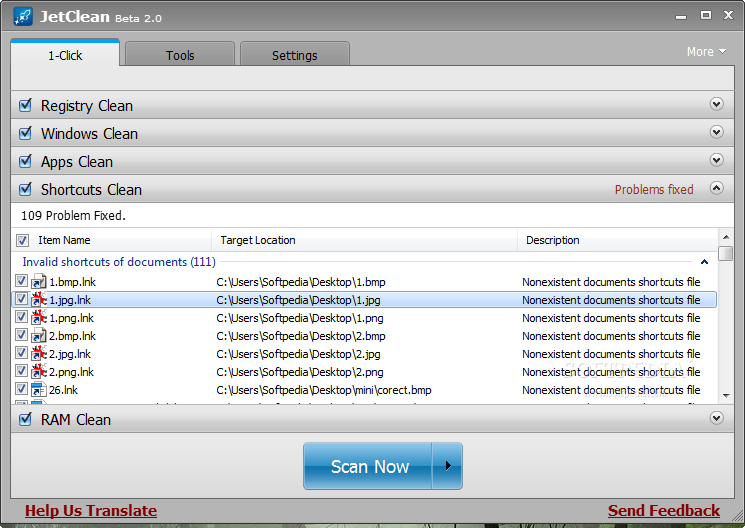This screenshot has width=745, height=528.
Task: Open the Send Feedback link
Action: point(664,510)
